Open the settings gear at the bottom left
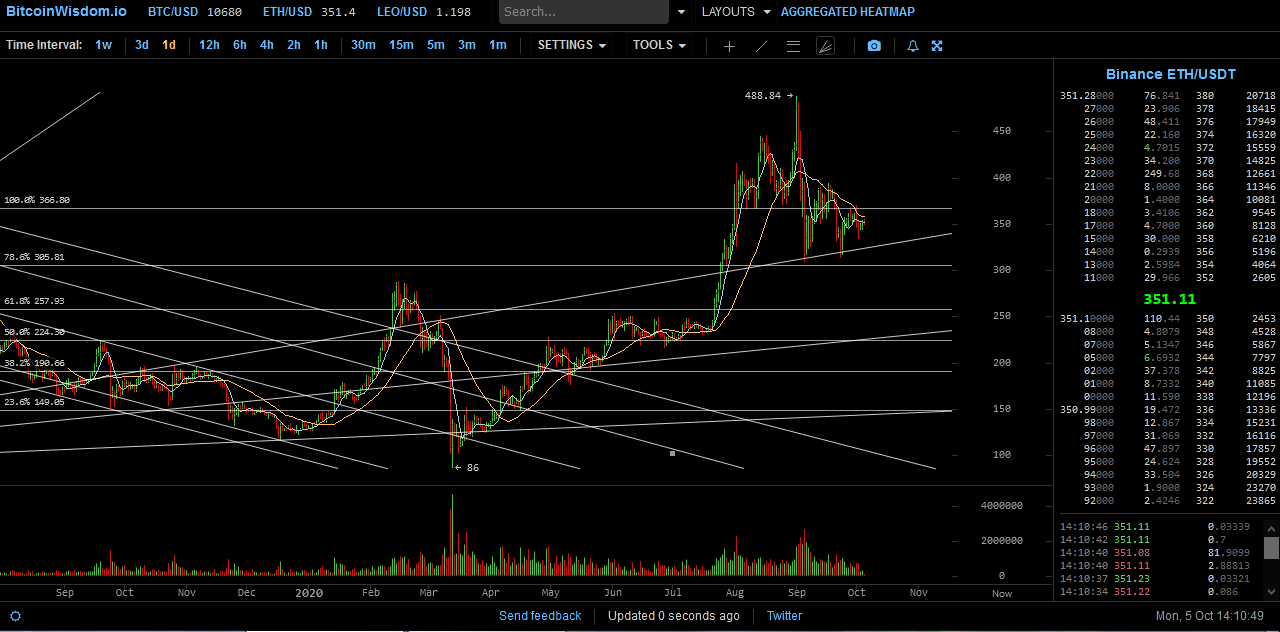The height and width of the screenshot is (632, 1280). click(15, 616)
